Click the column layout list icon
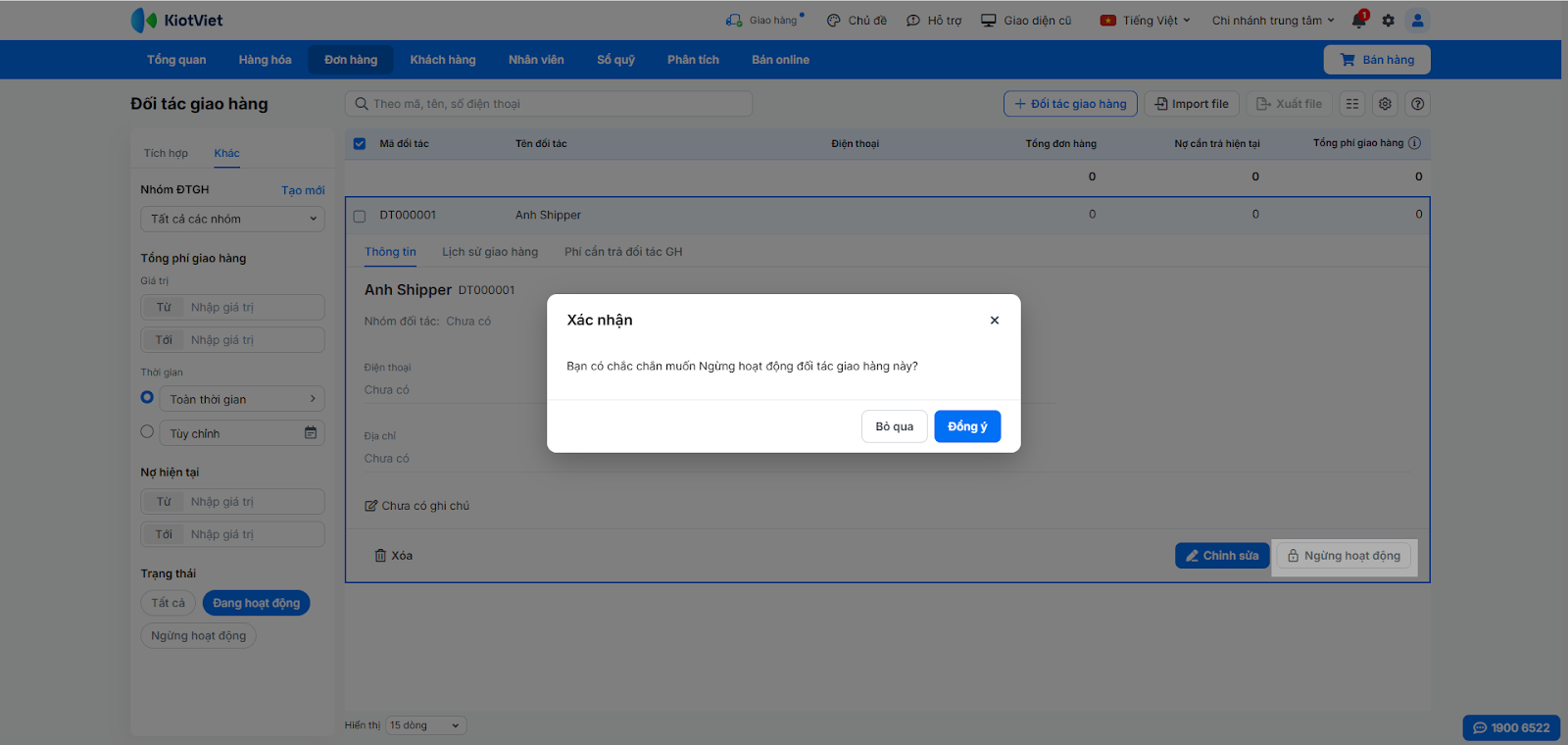The image size is (1568, 745). (x=1352, y=104)
